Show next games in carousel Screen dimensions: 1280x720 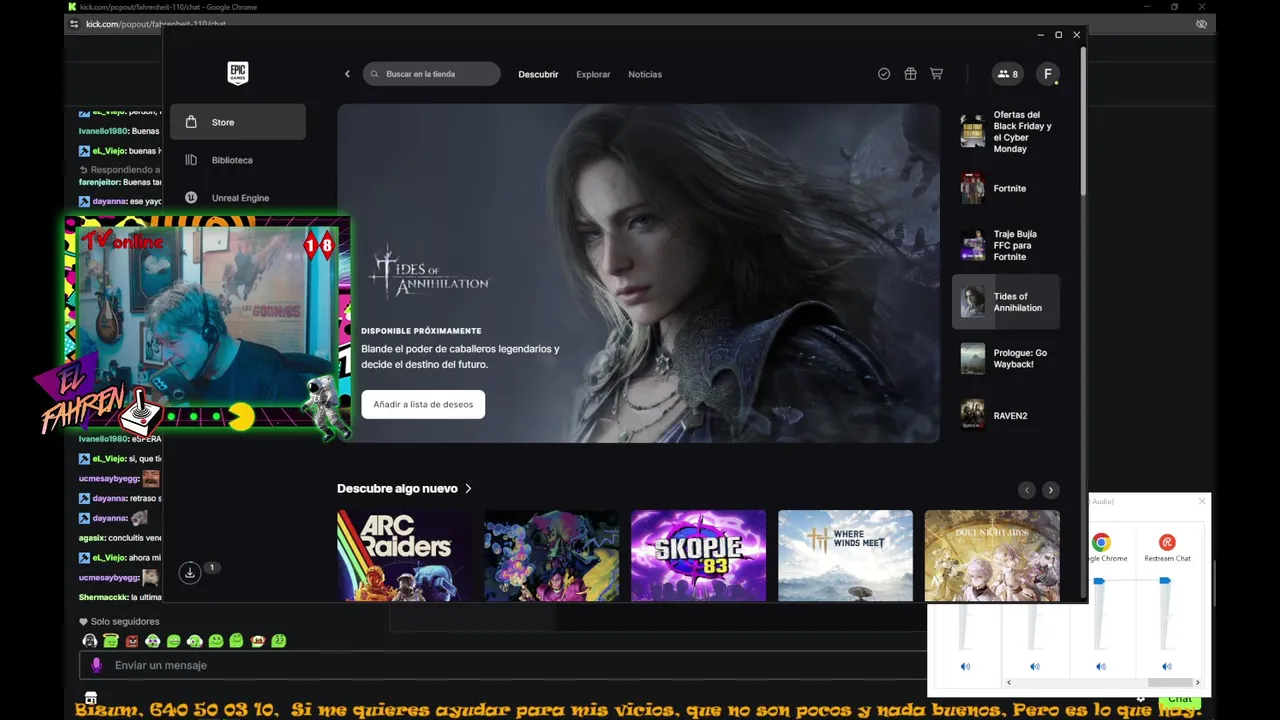pyautogui.click(x=1050, y=490)
